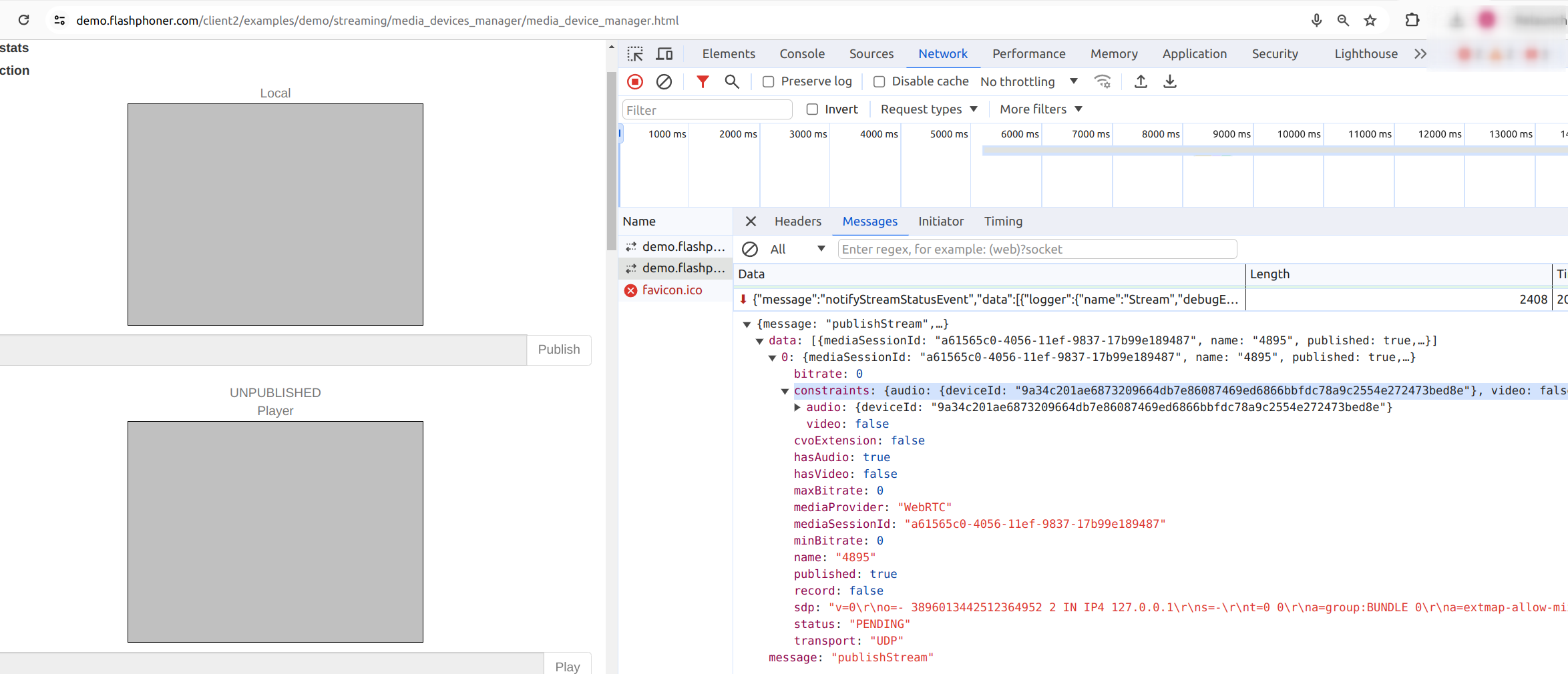Open the Headers sub-tab
The height and width of the screenshot is (674, 1568).
pos(797,222)
